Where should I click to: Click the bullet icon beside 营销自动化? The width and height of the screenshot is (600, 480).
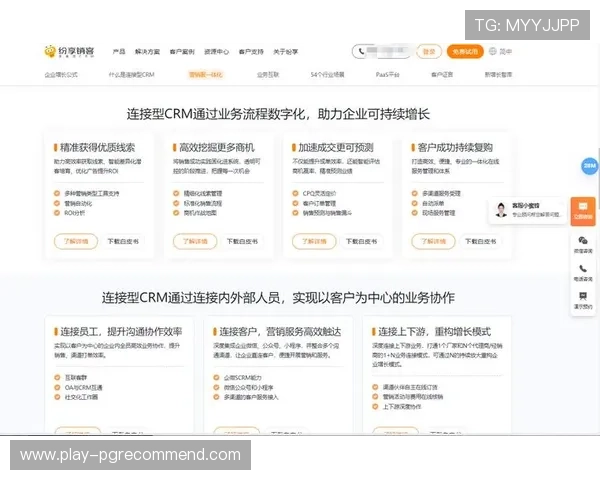click(57, 203)
